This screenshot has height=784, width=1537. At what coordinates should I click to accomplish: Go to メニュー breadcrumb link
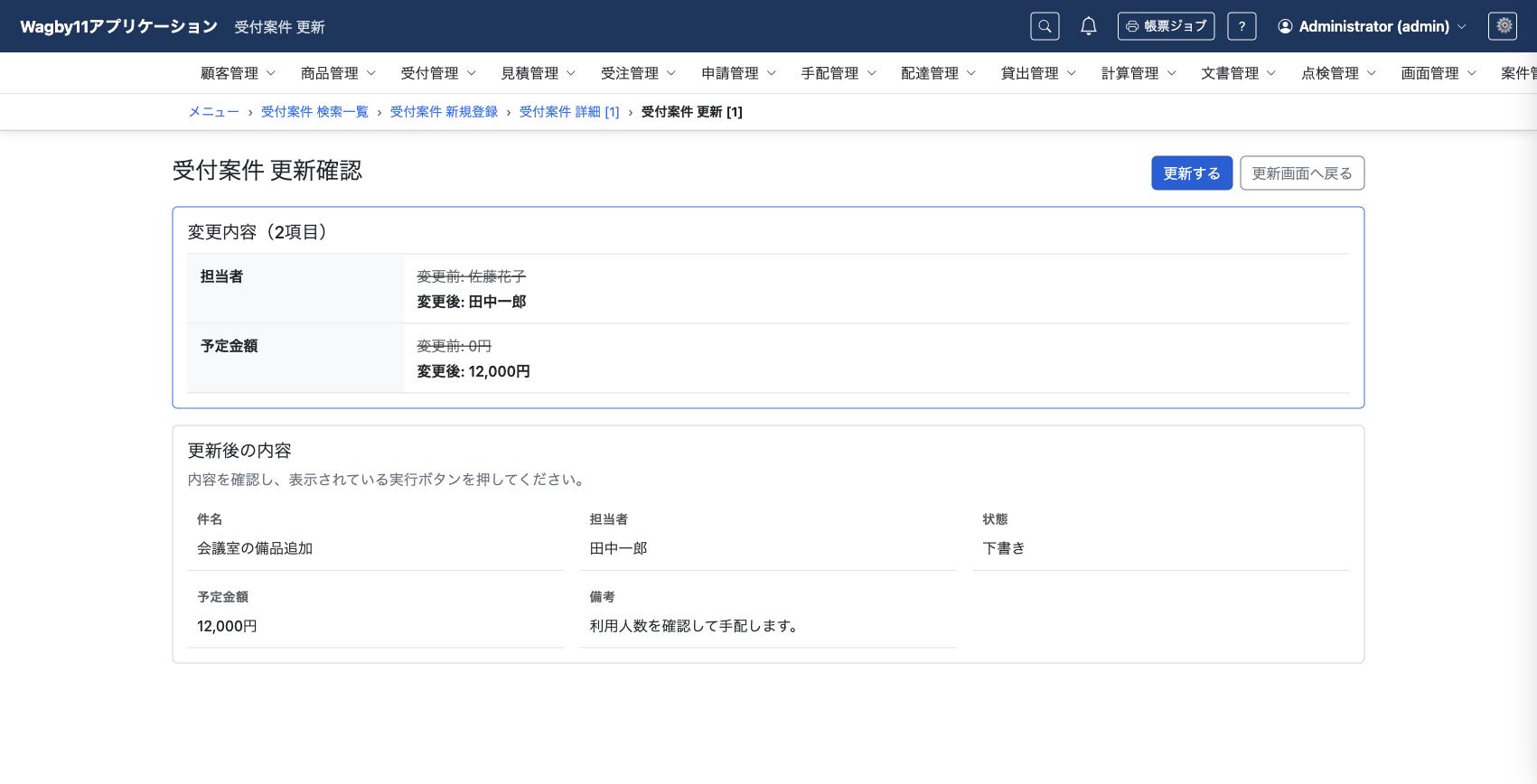(x=213, y=112)
